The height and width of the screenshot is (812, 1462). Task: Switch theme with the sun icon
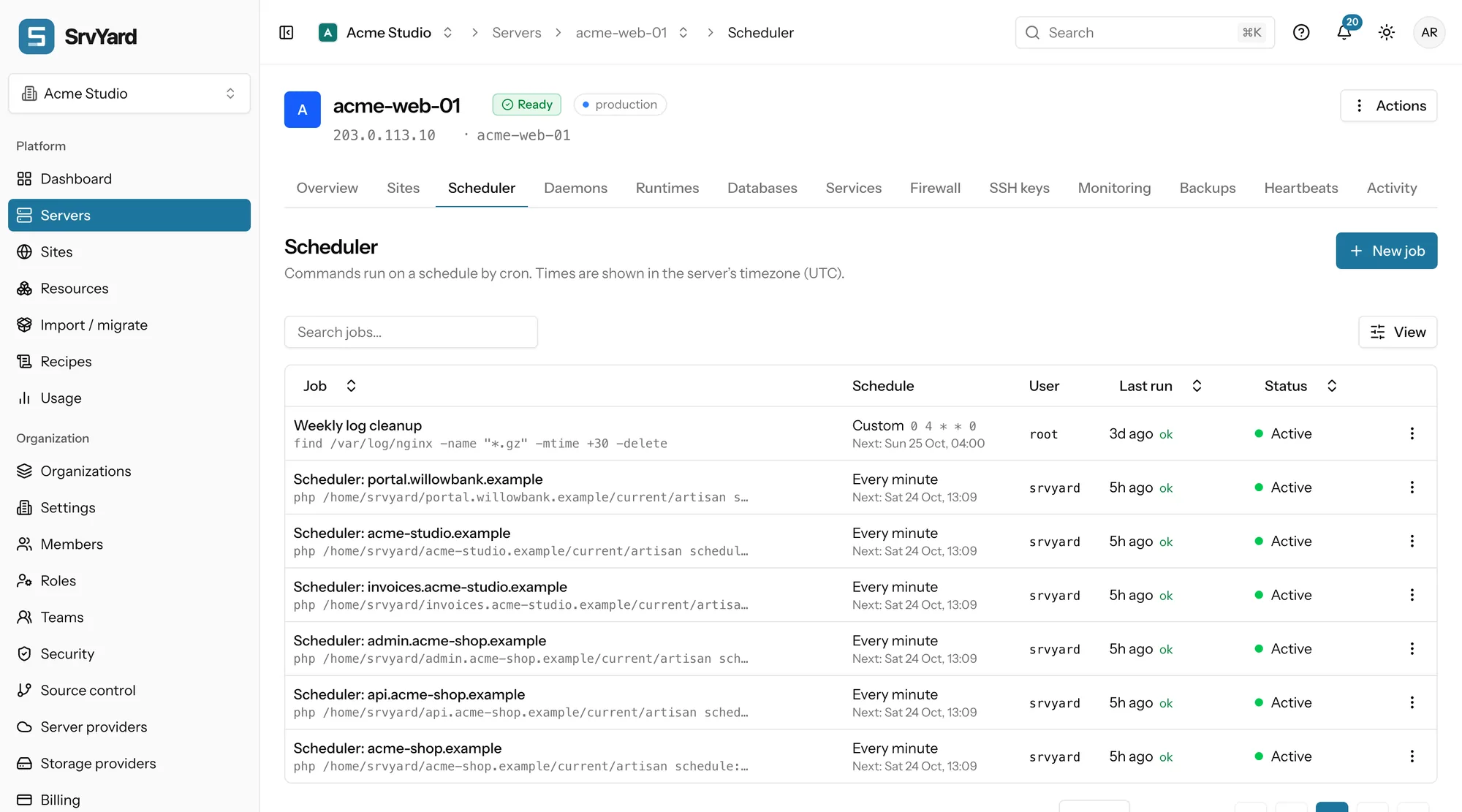click(x=1387, y=33)
